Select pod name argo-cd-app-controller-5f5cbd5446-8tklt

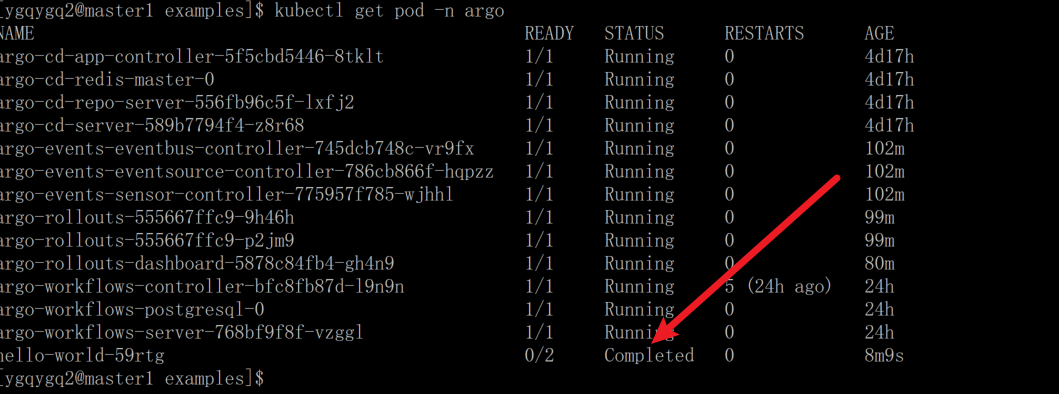click(x=192, y=57)
